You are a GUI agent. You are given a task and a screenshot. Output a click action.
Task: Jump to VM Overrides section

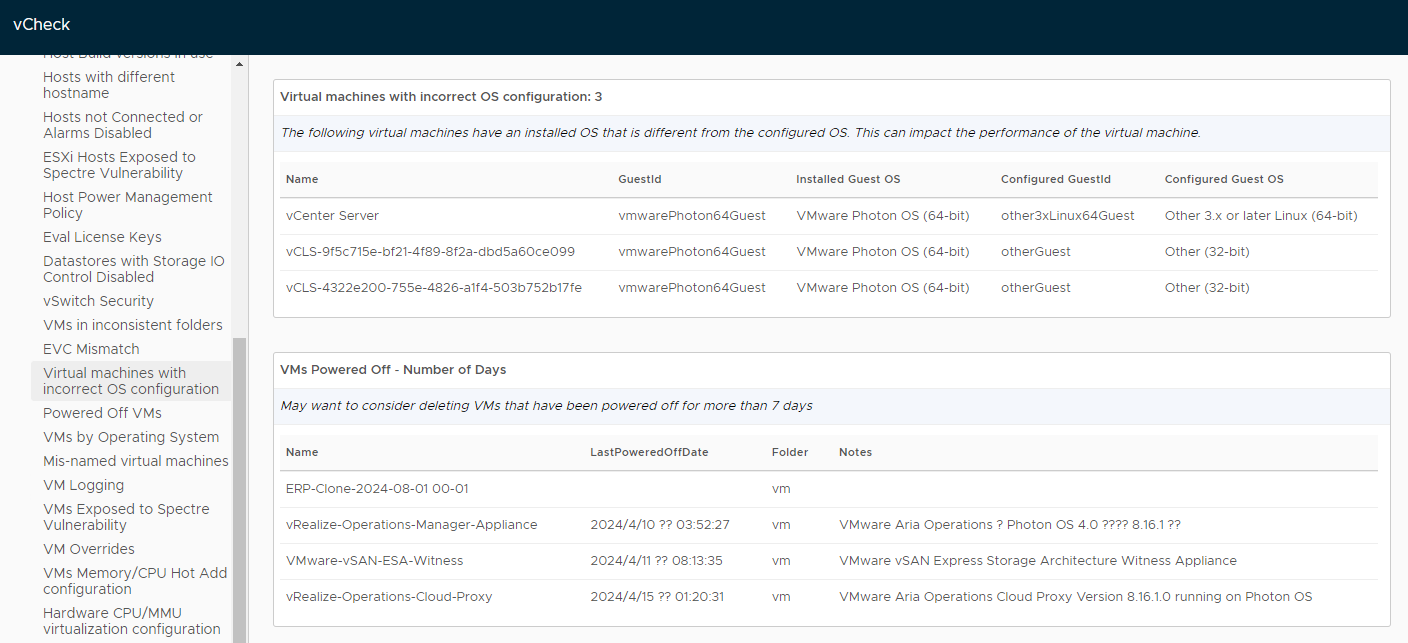pyautogui.click(x=89, y=549)
